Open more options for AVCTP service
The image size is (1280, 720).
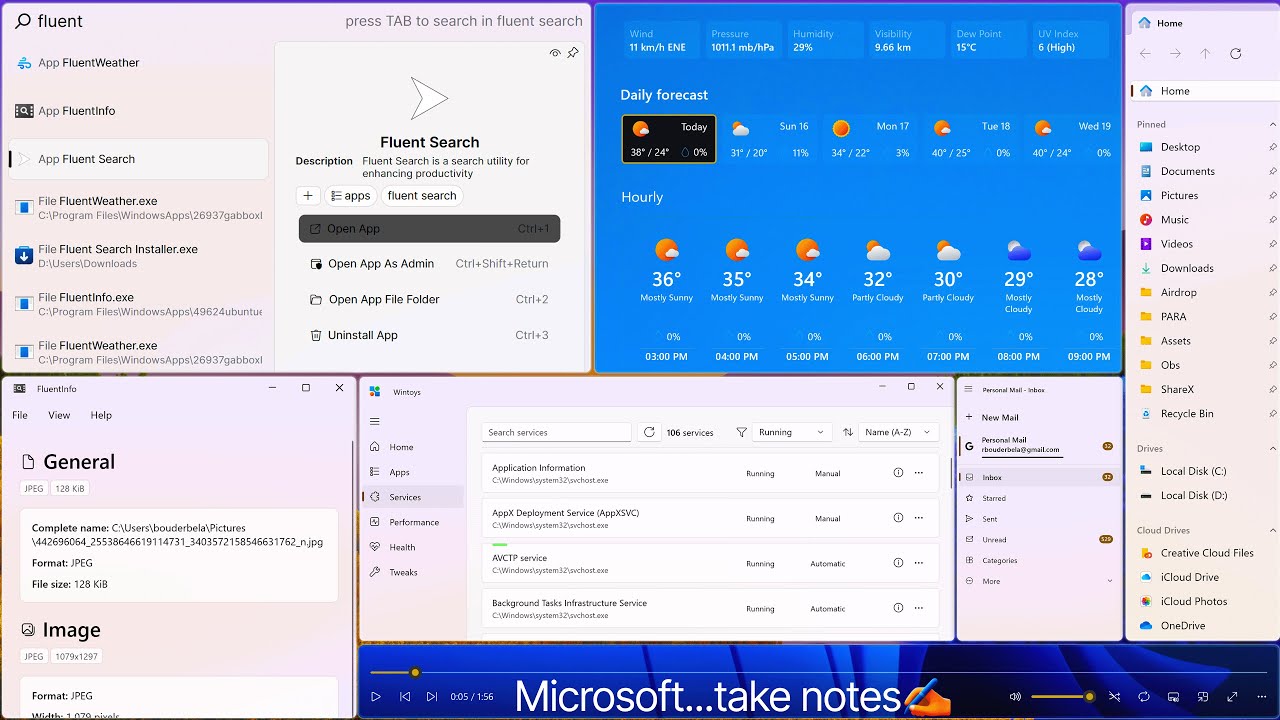[x=919, y=563]
